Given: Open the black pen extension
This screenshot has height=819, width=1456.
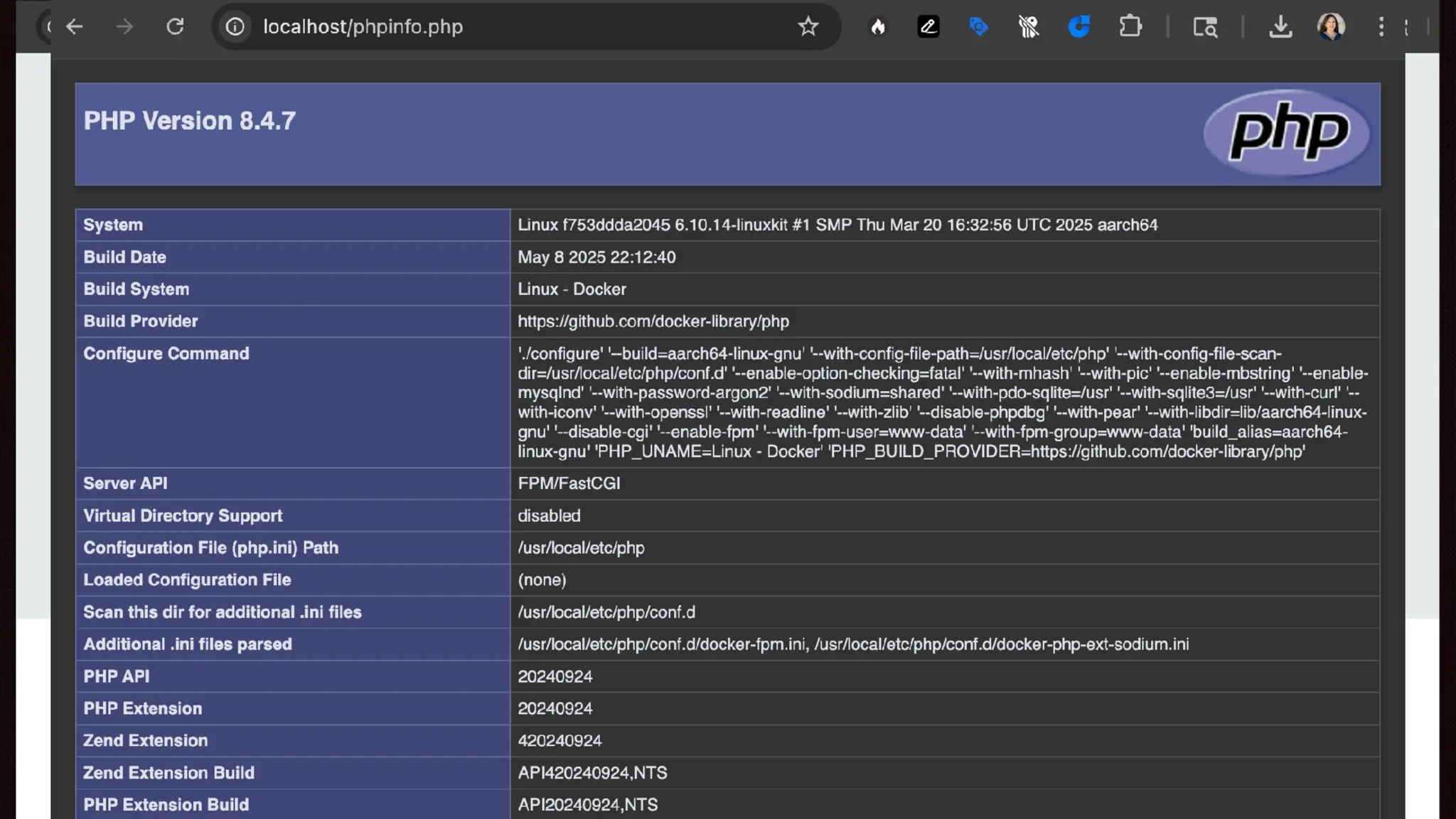Looking at the screenshot, I should point(928,27).
